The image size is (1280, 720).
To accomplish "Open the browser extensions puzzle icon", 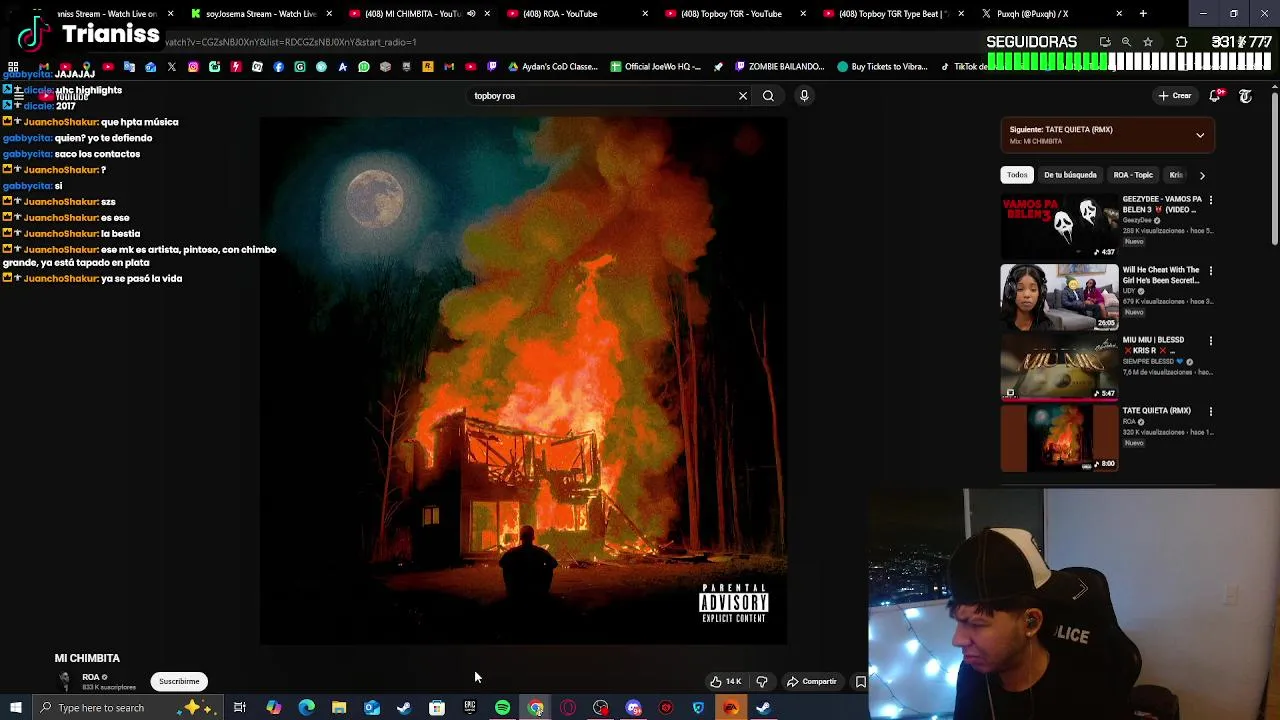I will [1181, 42].
